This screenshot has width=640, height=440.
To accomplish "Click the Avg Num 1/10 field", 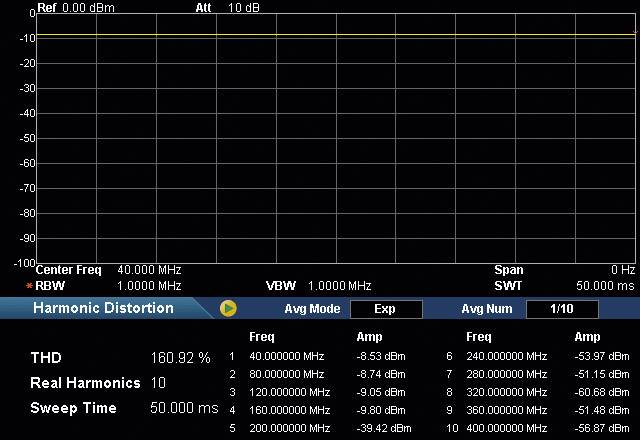I will (x=561, y=309).
